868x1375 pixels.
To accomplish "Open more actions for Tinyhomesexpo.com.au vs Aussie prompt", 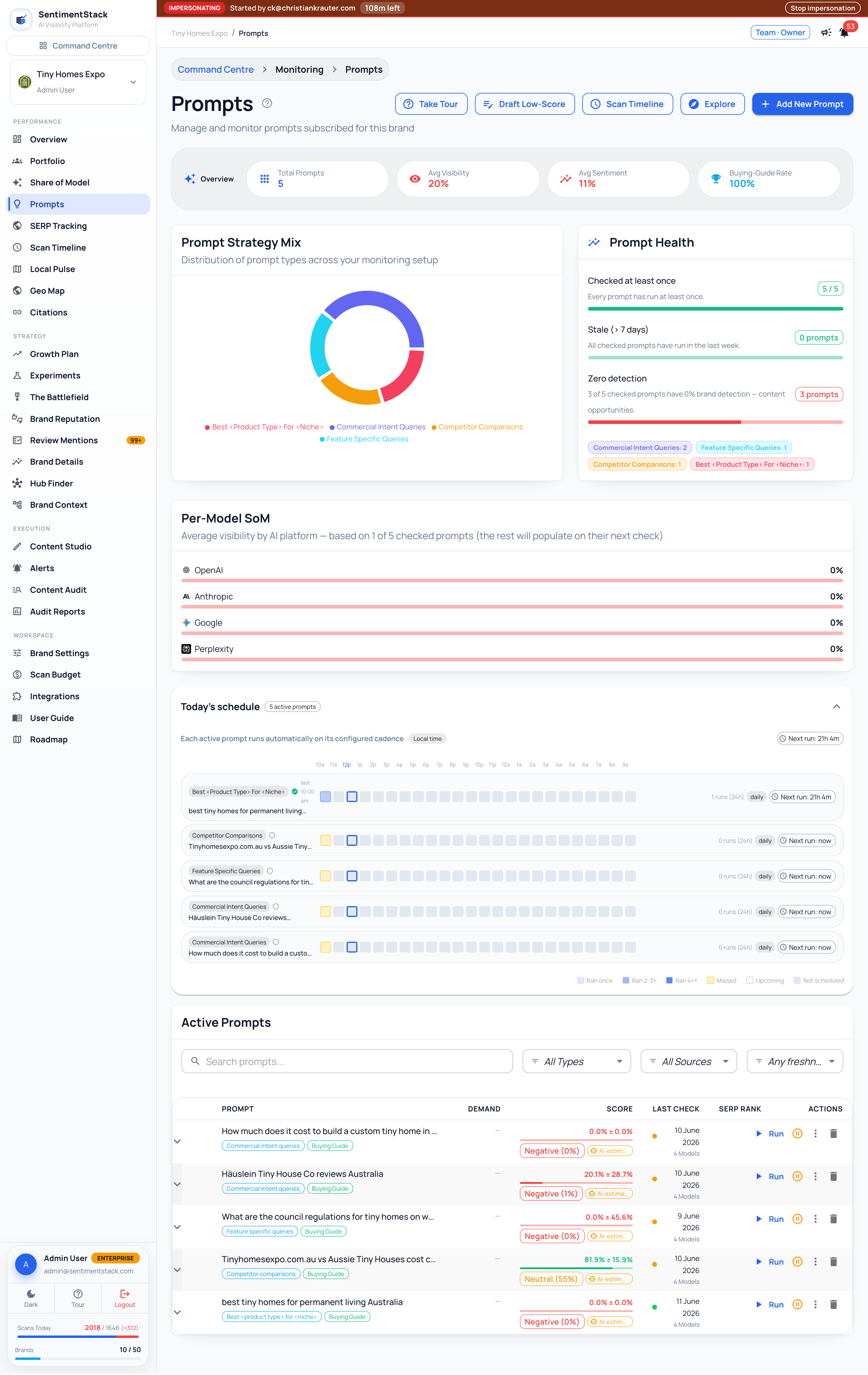I will (x=815, y=1262).
